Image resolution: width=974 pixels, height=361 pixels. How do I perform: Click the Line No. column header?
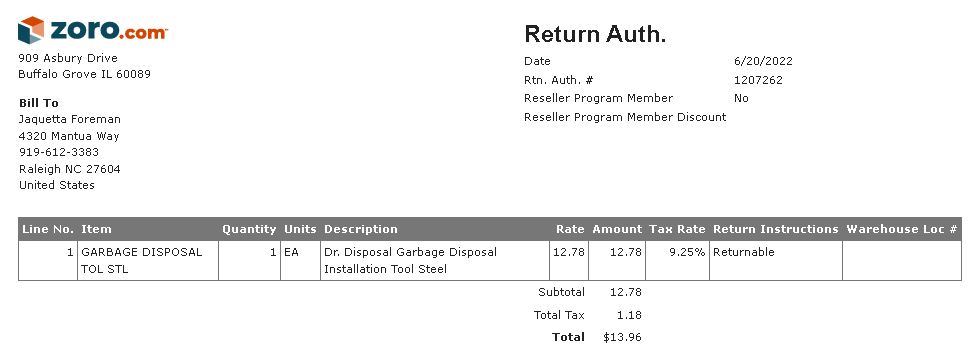point(48,229)
